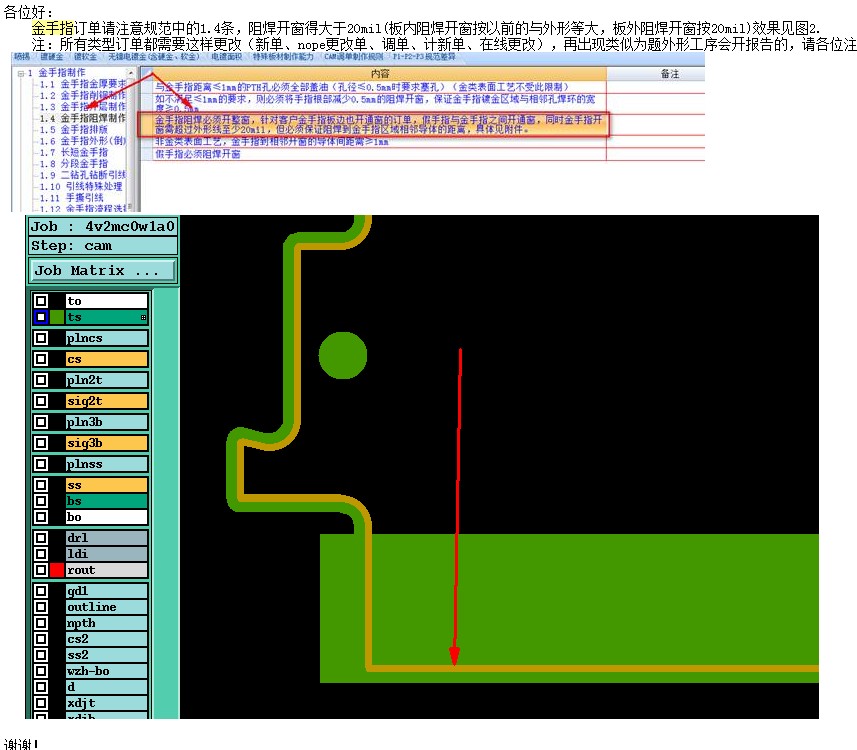The height and width of the screenshot is (750, 857).
Task: Click the Step: cam label
Action: pyautogui.click(x=103, y=246)
